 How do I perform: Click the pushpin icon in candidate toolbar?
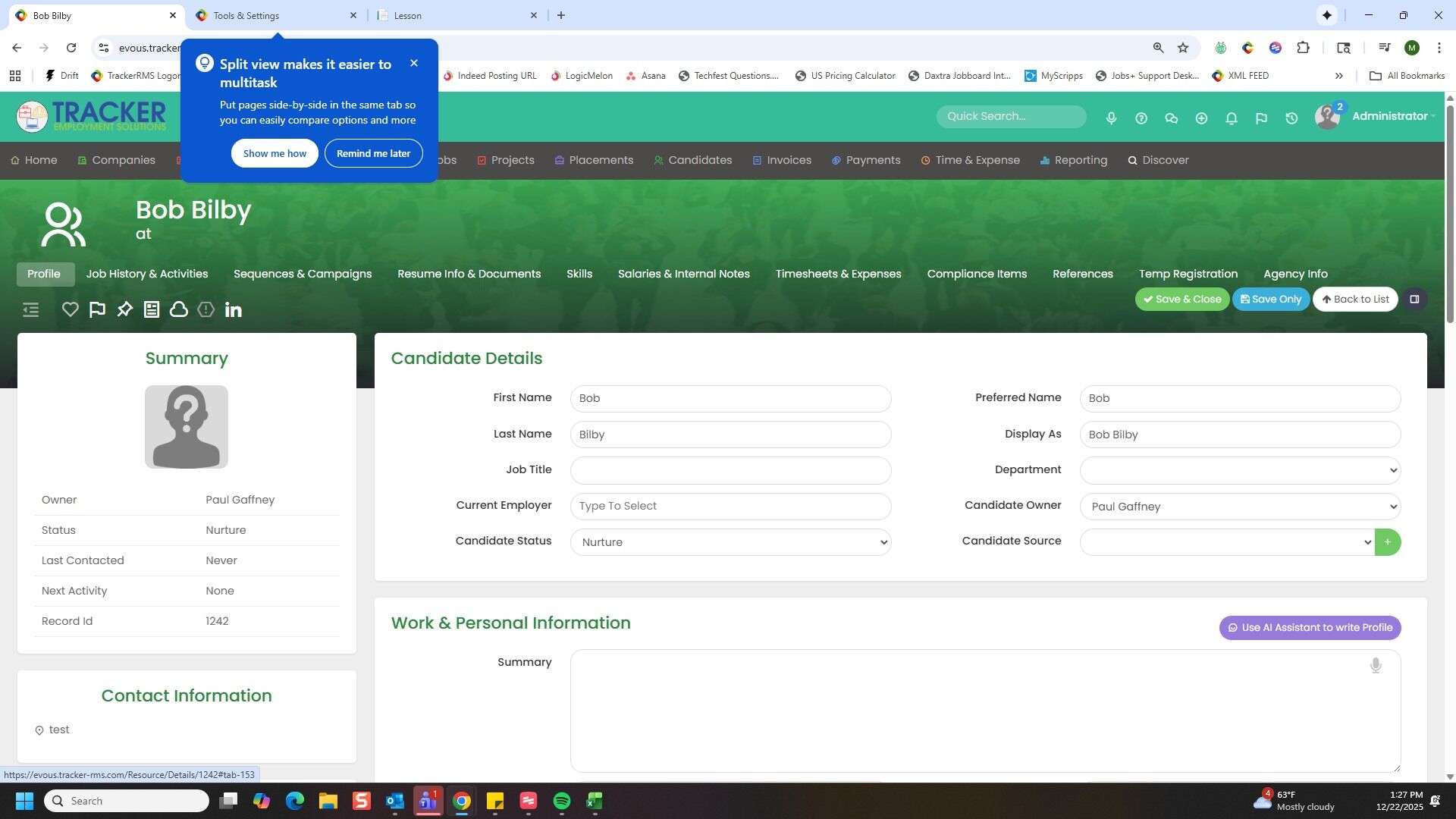pyautogui.click(x=124, y=309)
